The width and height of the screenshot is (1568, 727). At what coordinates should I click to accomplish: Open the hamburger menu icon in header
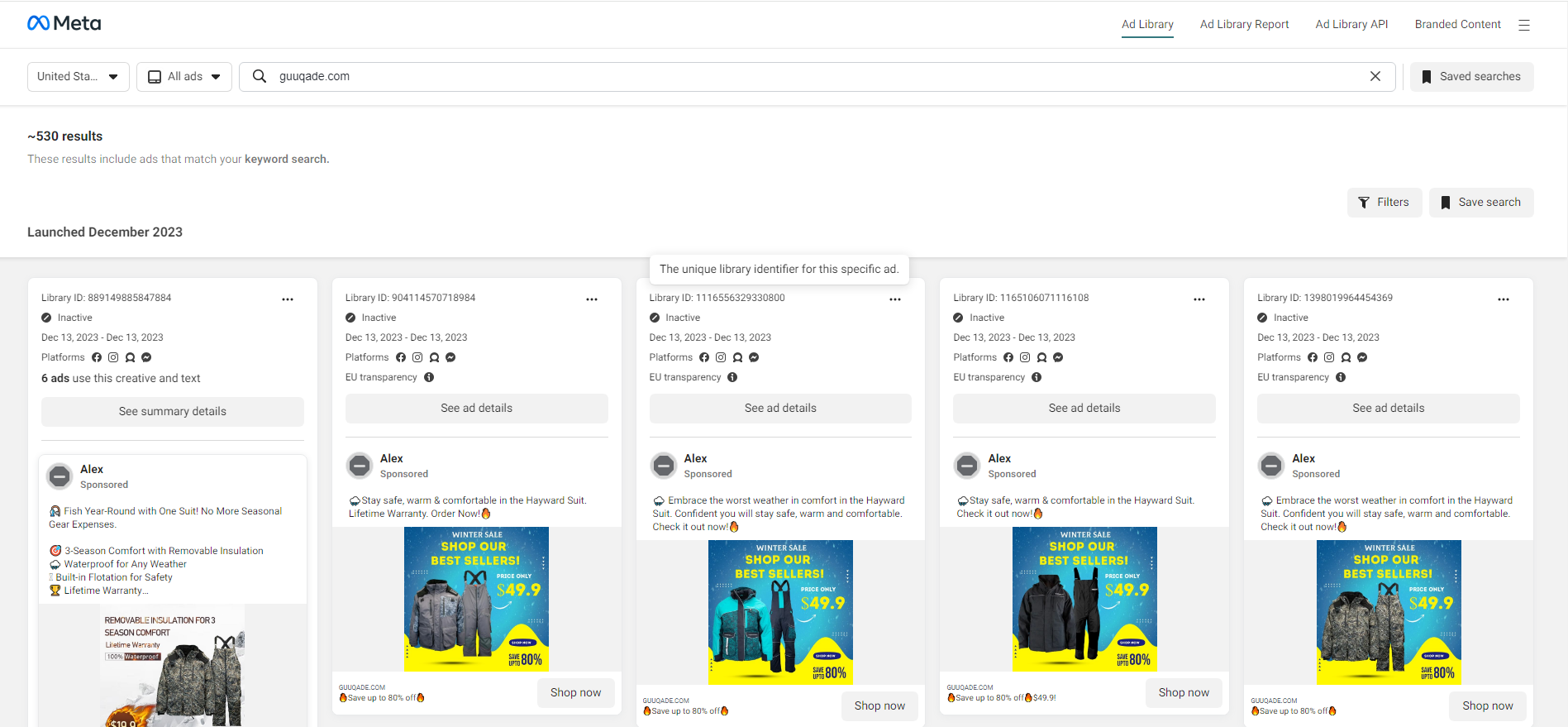[1524, 25]
